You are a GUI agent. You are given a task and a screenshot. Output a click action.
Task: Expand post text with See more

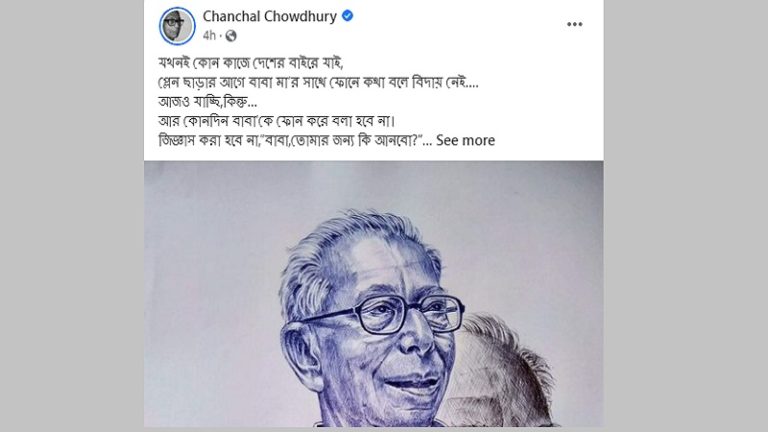[465, 141]
